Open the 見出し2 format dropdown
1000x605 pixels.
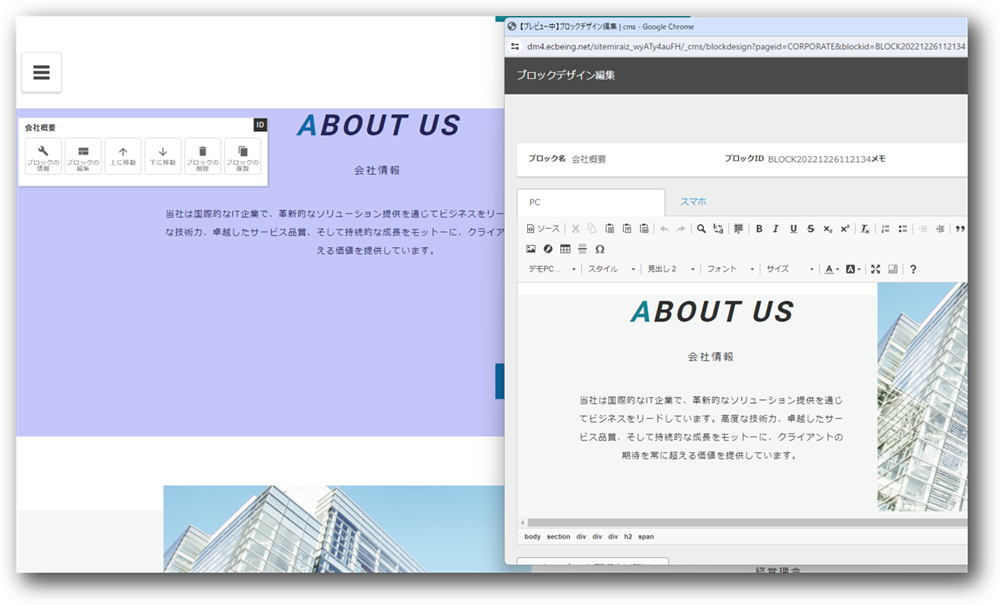(x=670, y=269)
